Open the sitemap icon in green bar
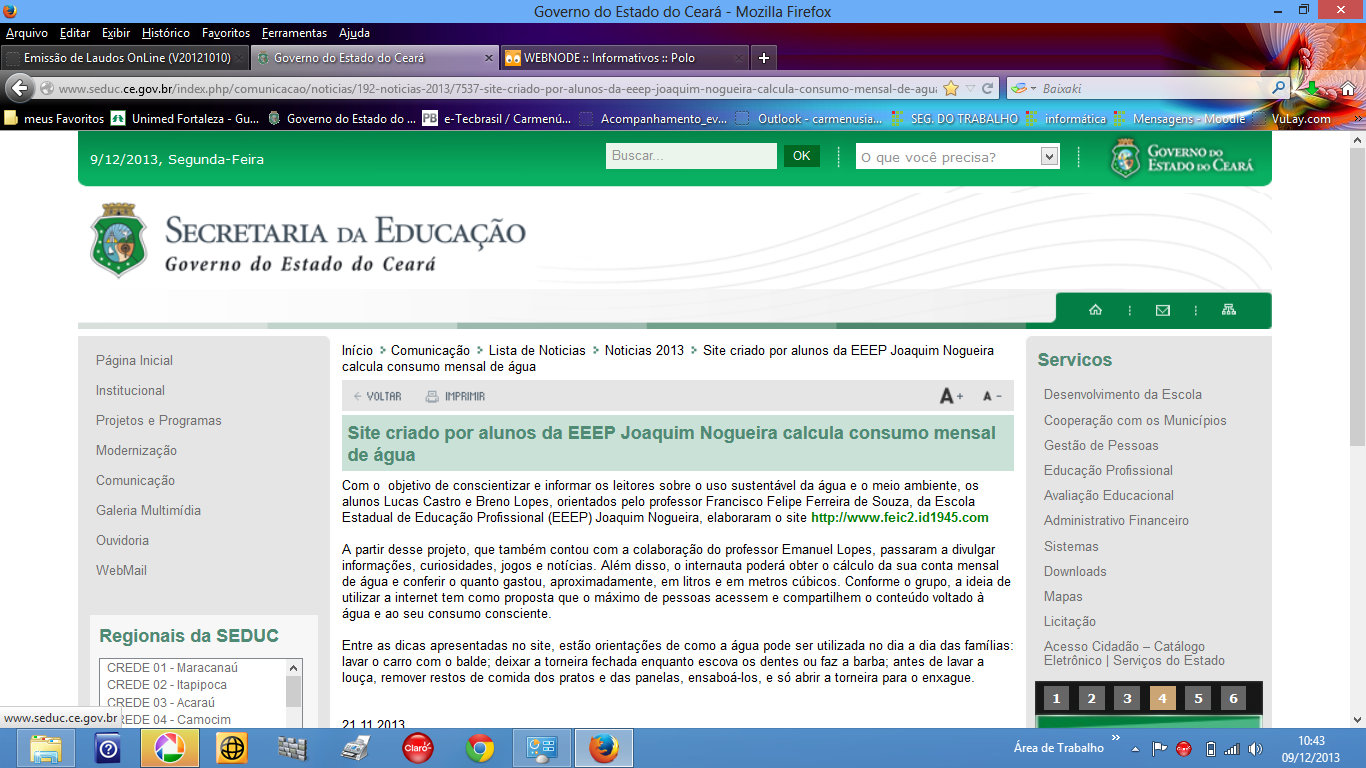Screen dimensions: 1366x768 [x=1229, y=310]
